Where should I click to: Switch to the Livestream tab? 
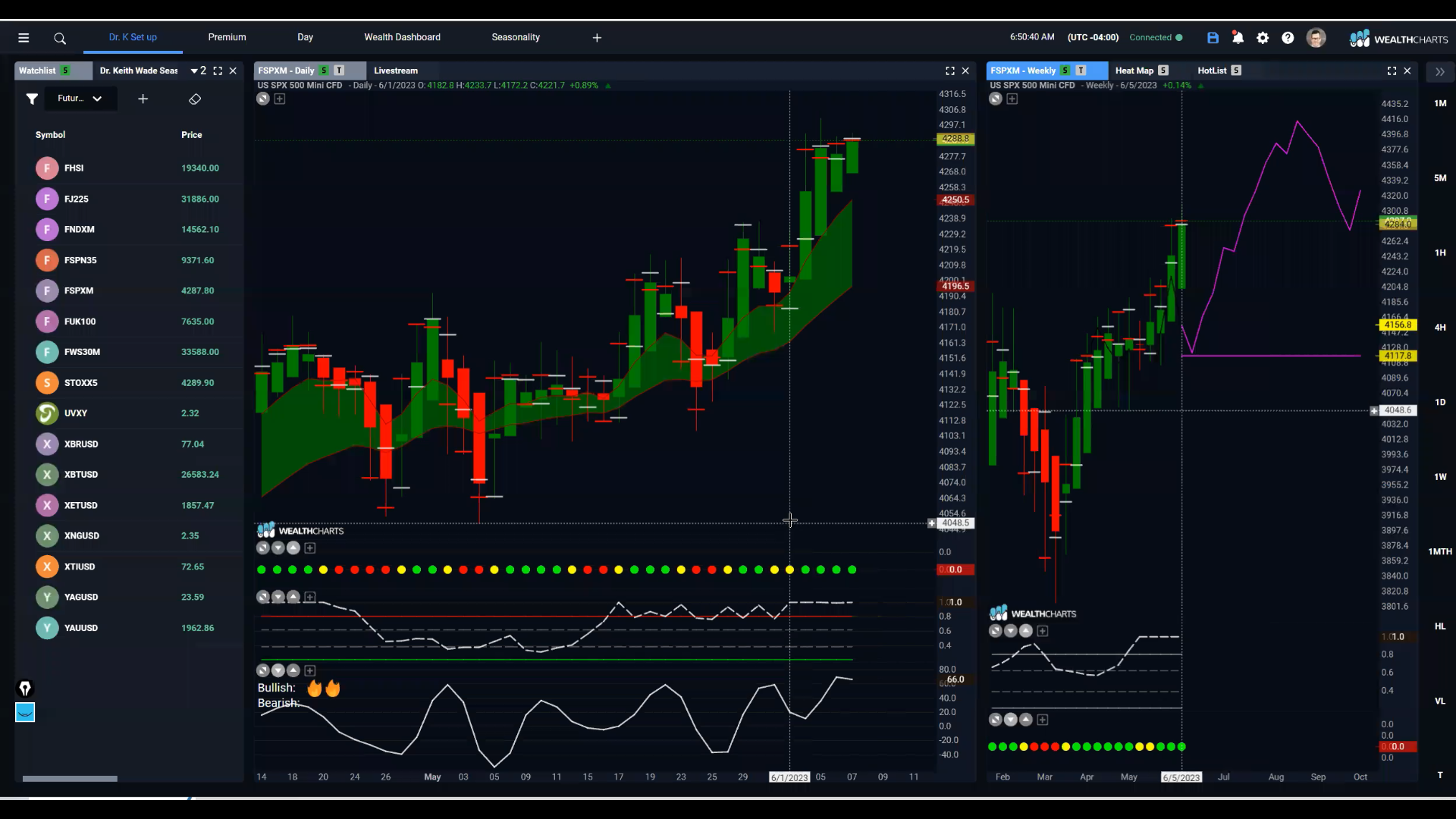click(396, 71)
